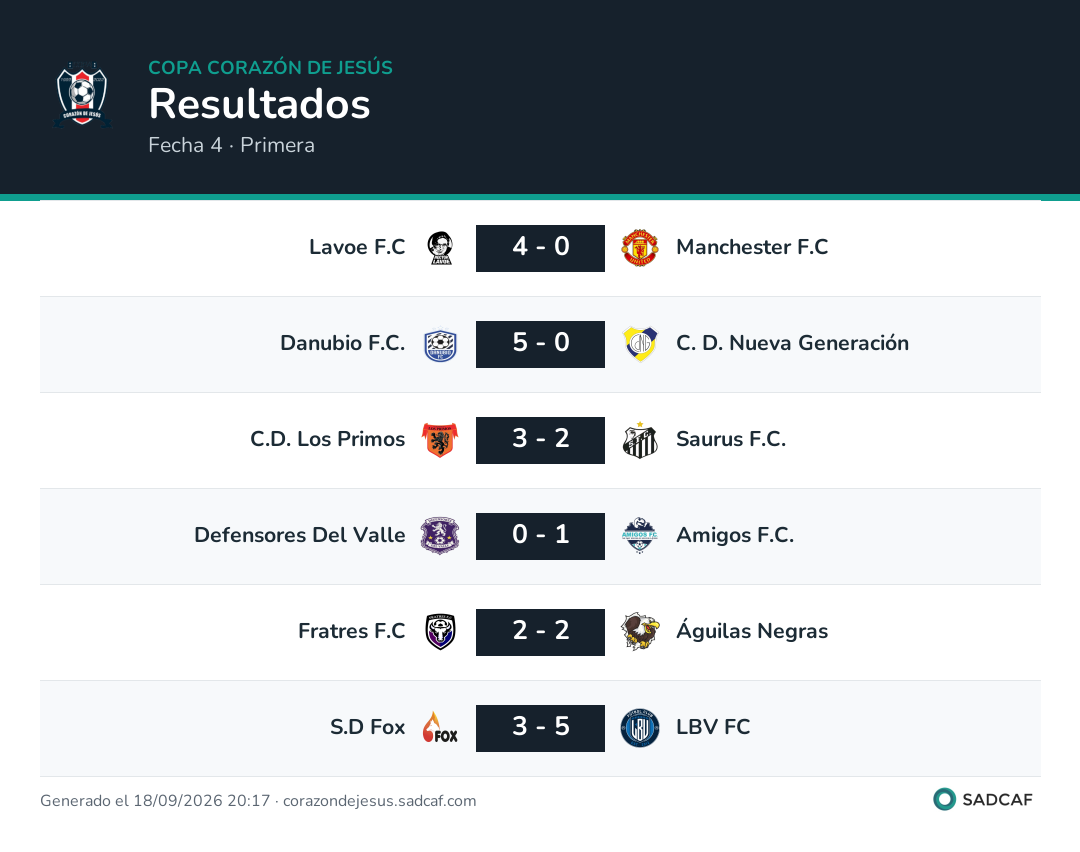
Task: Click the Saurus F.C. striped badge
Action: pos(640,440)
